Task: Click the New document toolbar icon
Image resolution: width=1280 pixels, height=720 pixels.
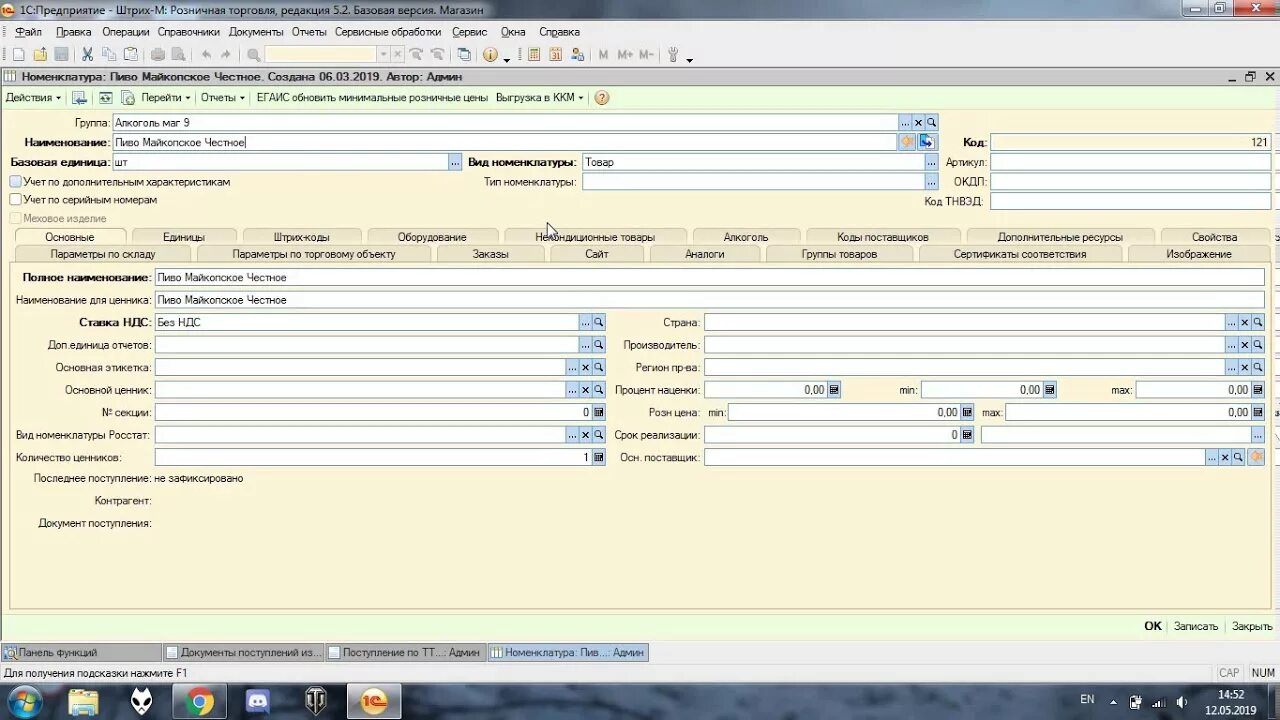Action: click(x=18, y=54)
